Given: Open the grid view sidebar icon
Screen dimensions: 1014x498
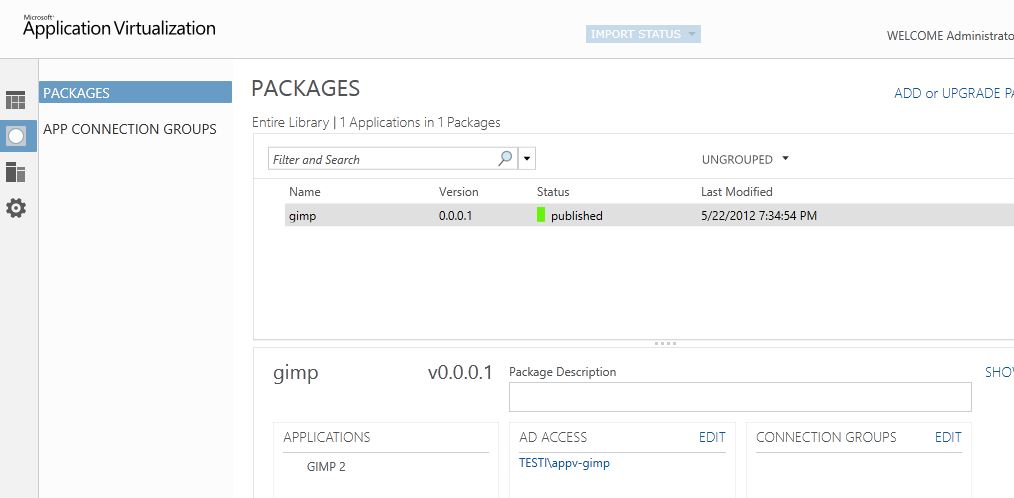Looking at the screenshot, I should click(x=16, y=100).
